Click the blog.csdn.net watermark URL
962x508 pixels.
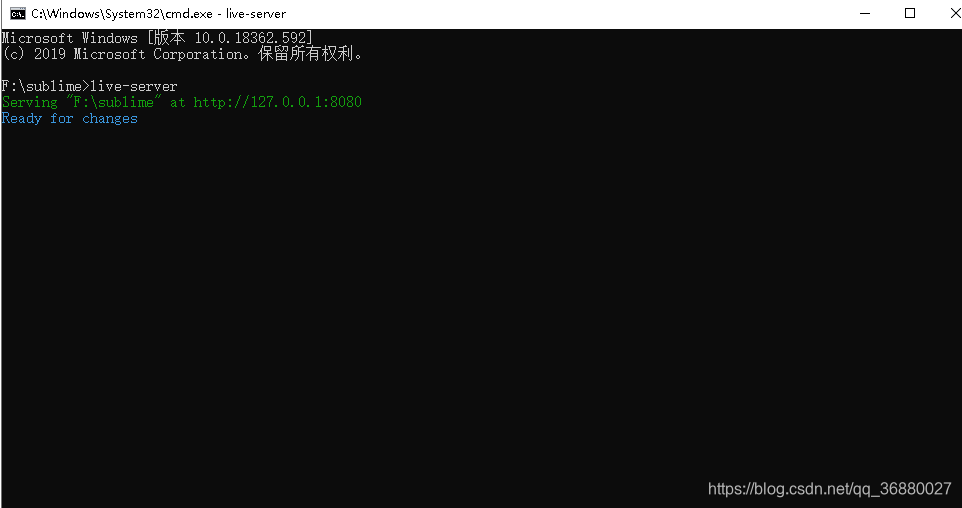(x=829, y=489)
